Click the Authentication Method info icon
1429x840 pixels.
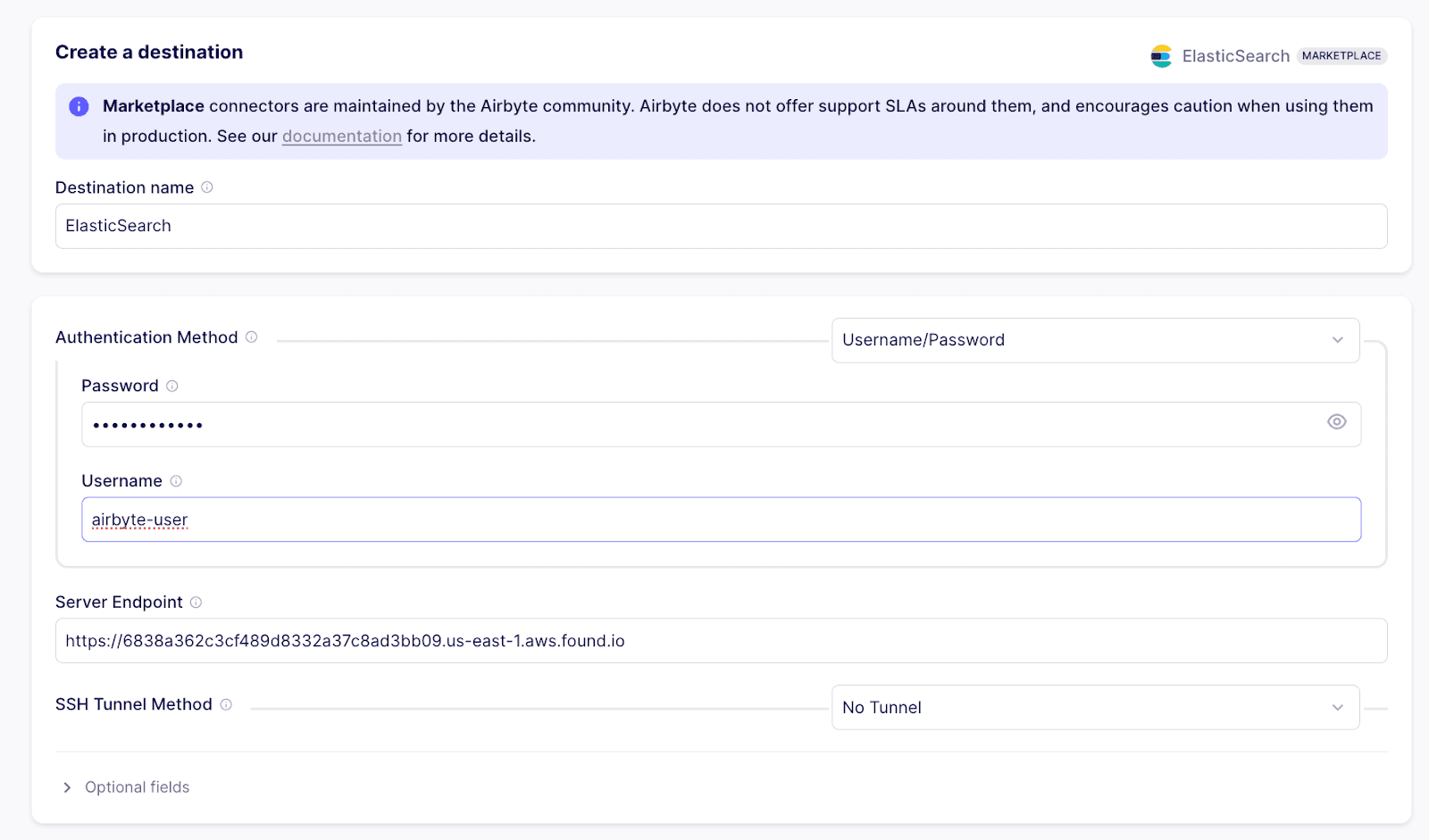[251, 337]
